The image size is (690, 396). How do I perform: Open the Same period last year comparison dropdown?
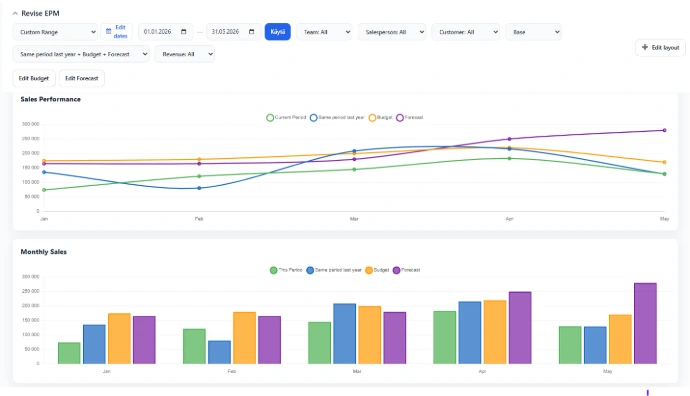(x=81, y=54)
